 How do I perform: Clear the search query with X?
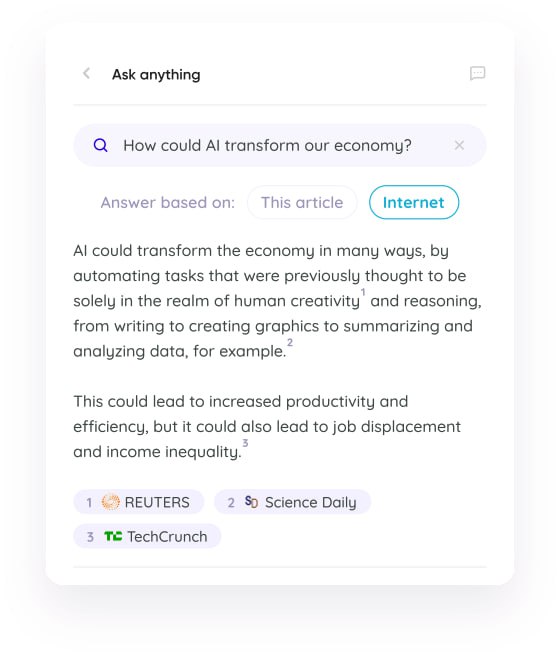(459, 145)
